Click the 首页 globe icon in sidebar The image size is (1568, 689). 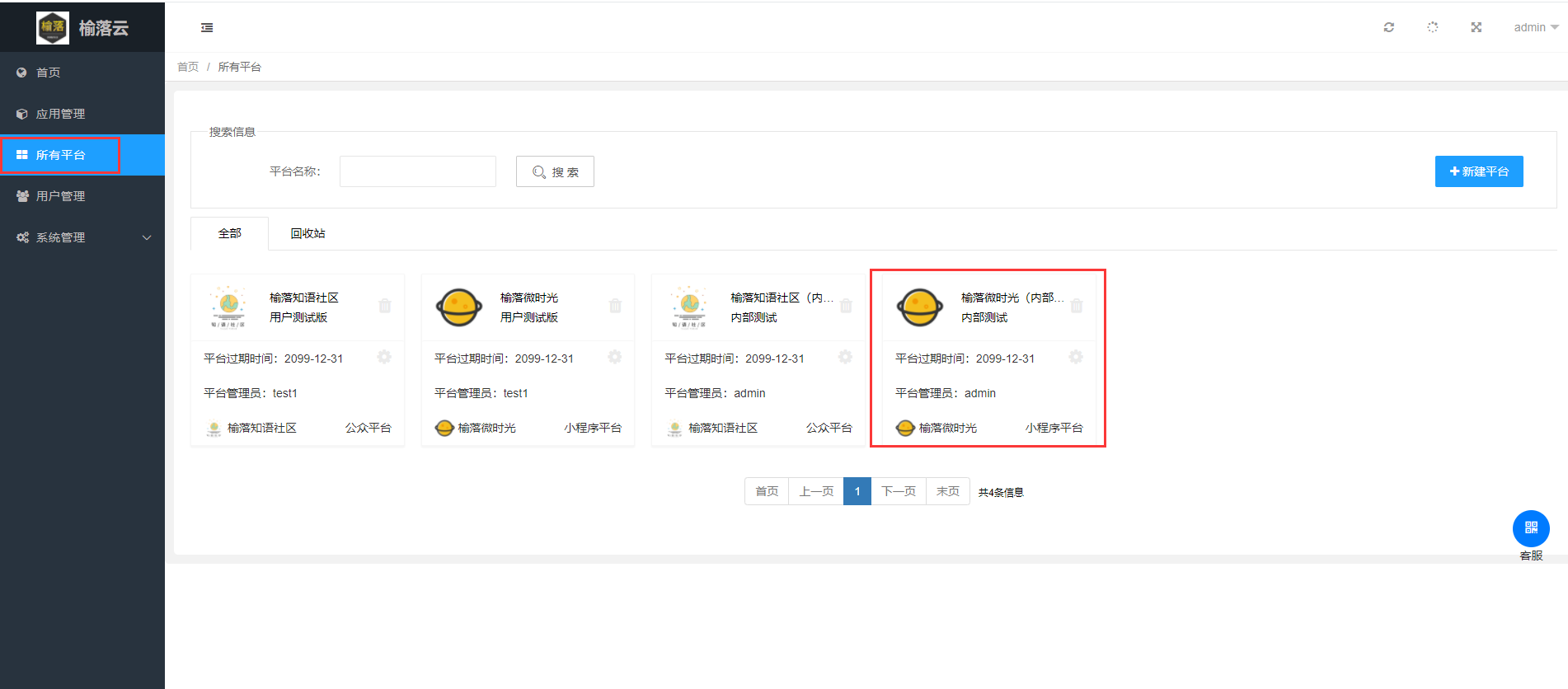pyautogui.click(x=22, y=73)
